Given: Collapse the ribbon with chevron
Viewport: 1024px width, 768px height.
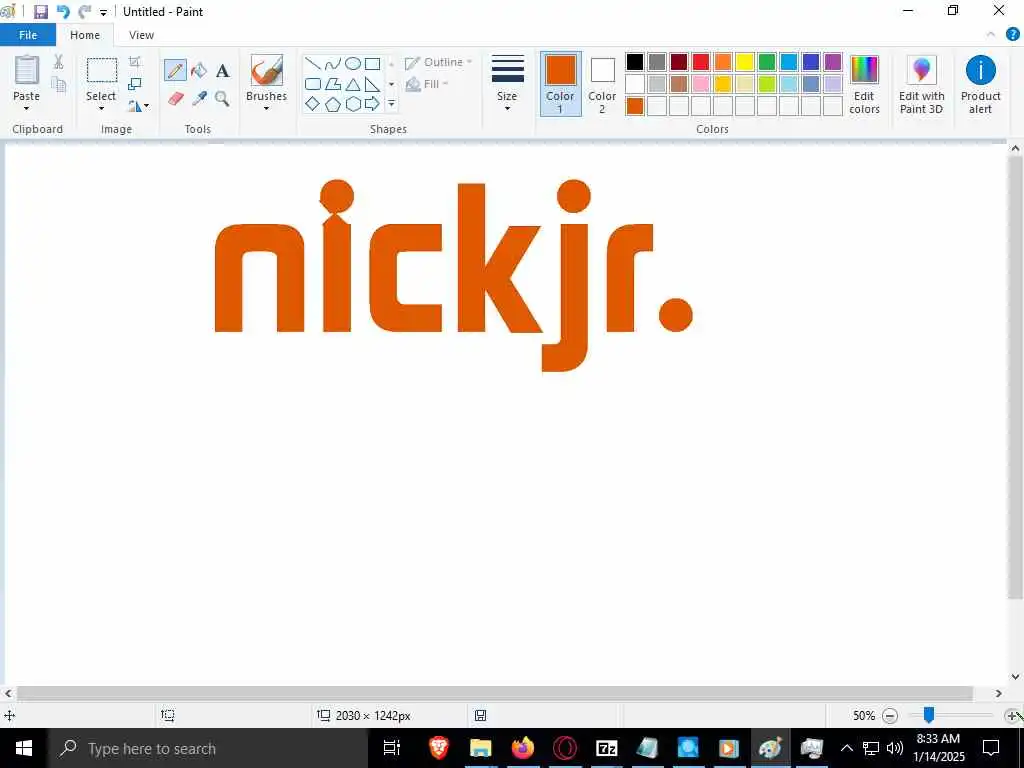Looking at the screenshot, I should (991, 35).
